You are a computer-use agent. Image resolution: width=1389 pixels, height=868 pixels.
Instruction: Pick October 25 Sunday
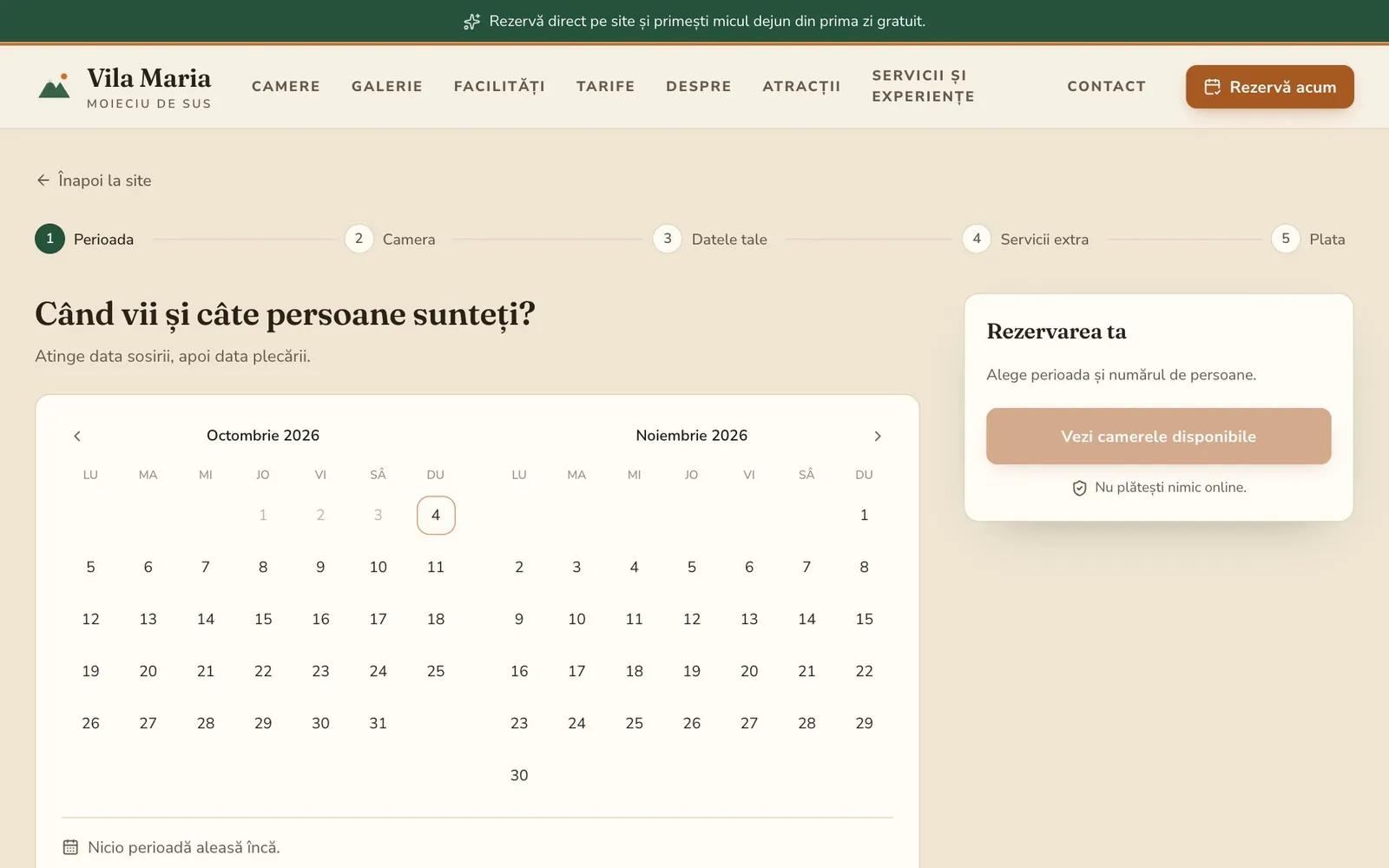point(436,671)
